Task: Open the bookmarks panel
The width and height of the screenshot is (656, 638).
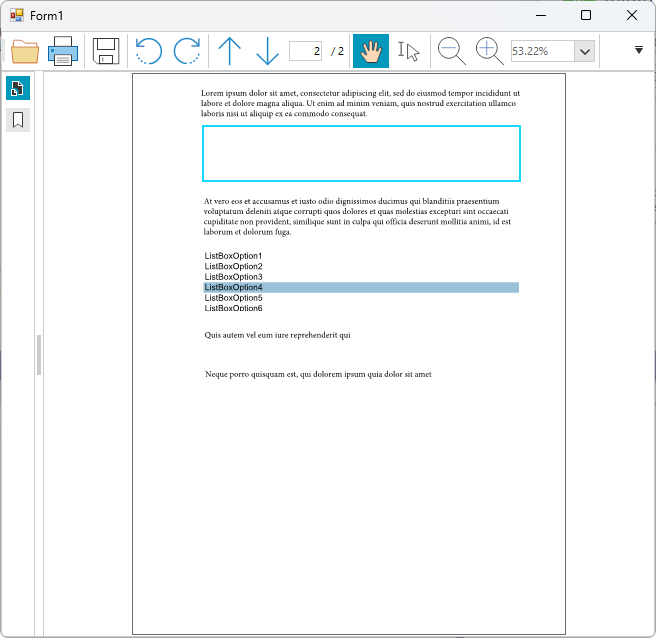Action: [x=18, y=120]
